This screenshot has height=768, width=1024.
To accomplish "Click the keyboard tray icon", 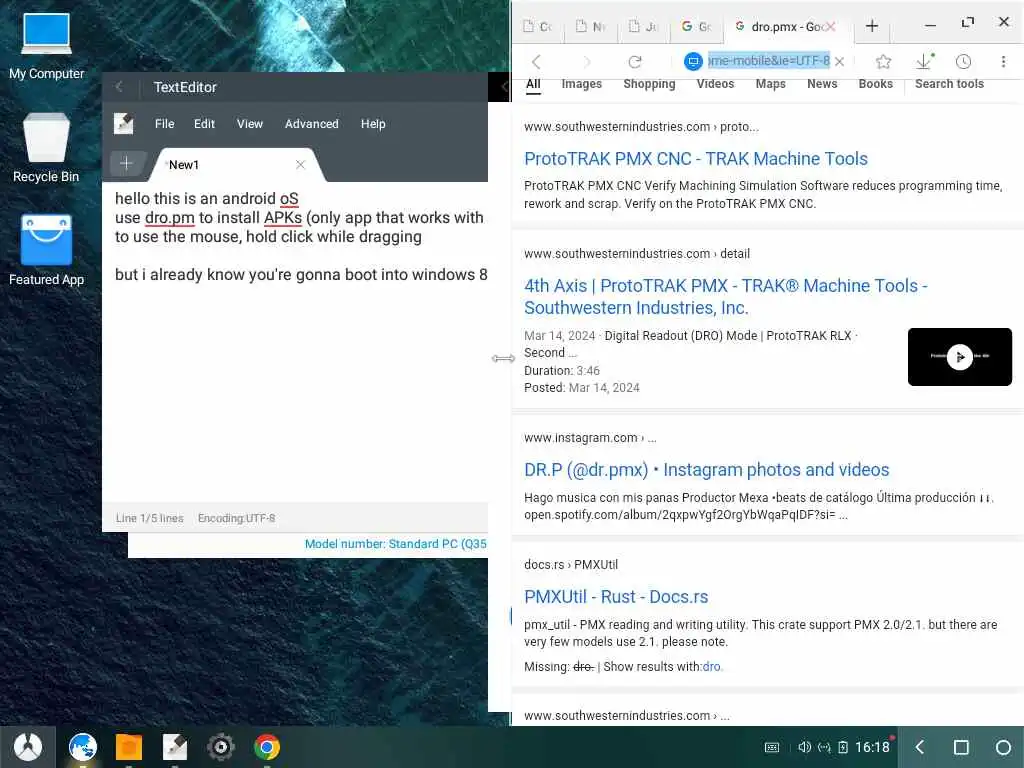I will (772, 747).
